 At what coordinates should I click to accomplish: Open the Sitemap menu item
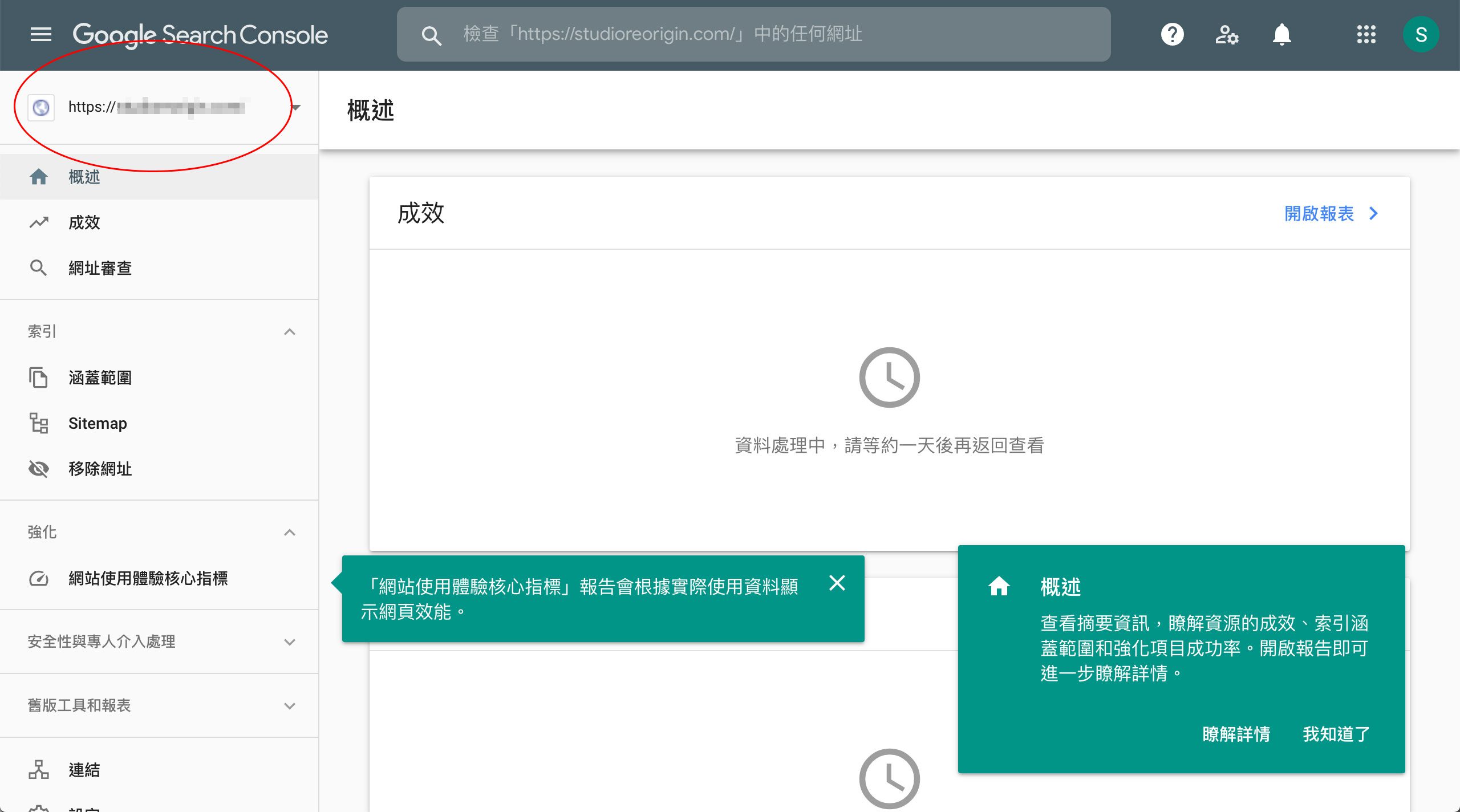click(98, 423)
